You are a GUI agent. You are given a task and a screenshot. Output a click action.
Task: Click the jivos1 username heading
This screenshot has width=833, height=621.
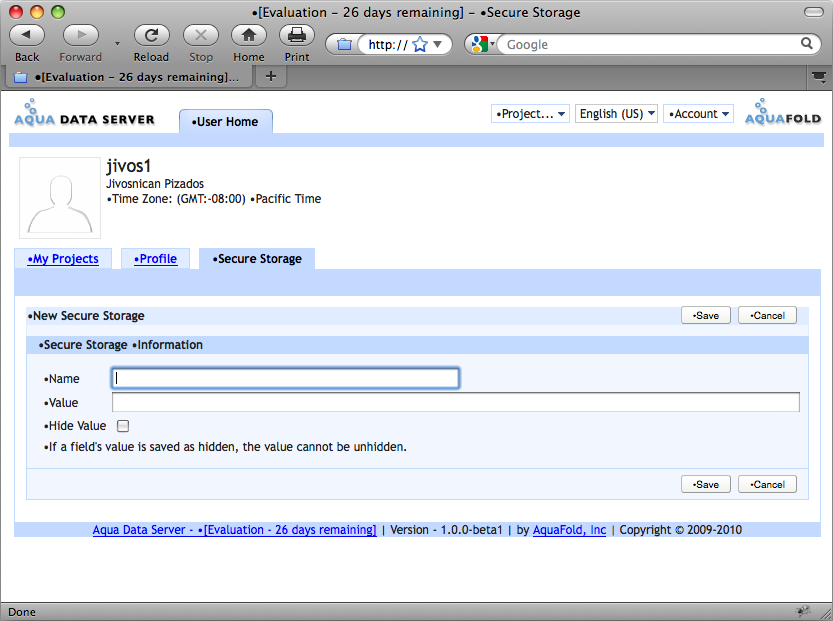coord(129,166)
